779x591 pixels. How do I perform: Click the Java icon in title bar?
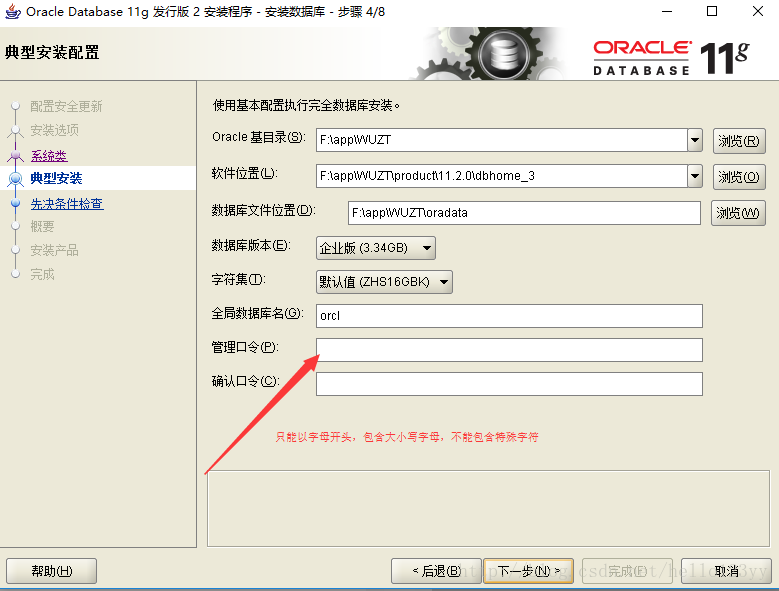click(x=12, y=11)
